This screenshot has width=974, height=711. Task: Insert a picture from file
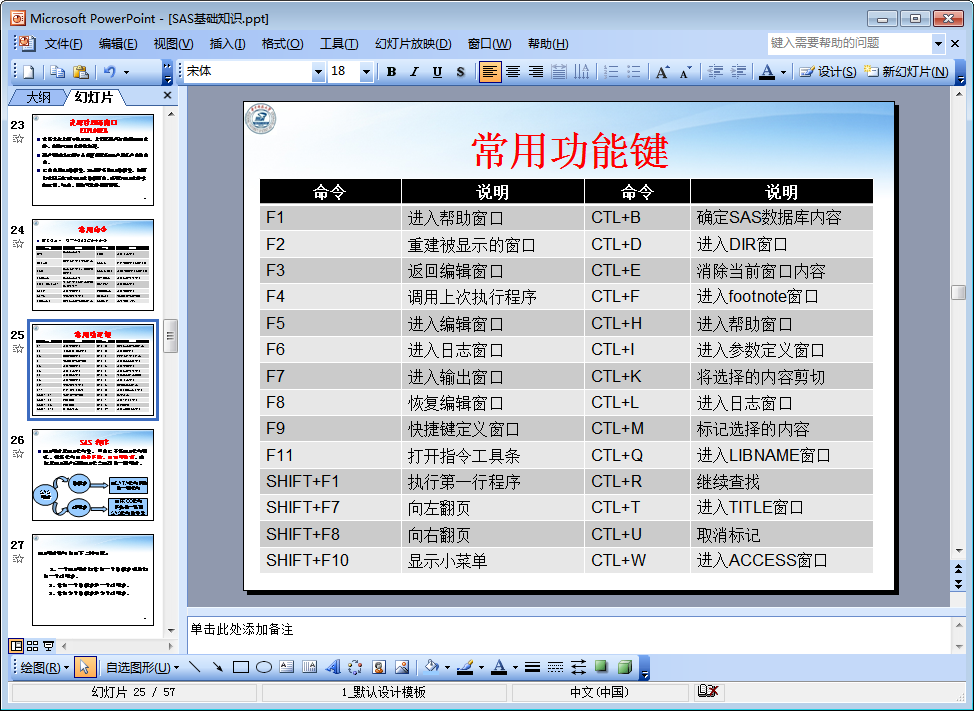pos(402,668)
